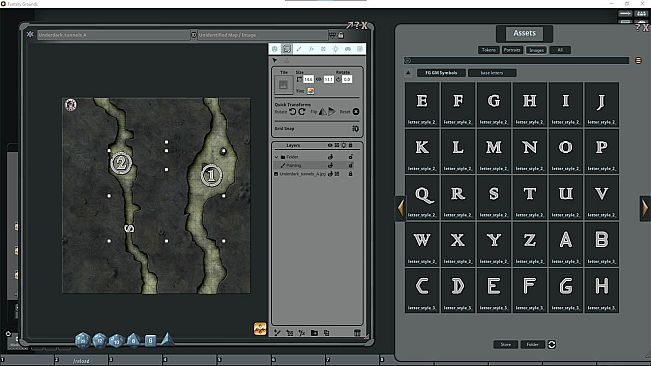Screen dimensions: 651x366
Task: Duplicate the selected layer
Action: point(326,333)
